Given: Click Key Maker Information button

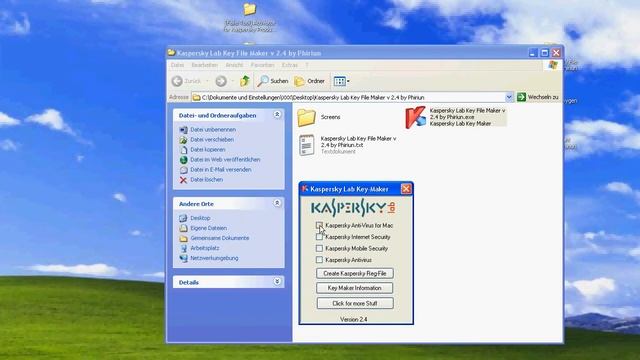Looking at the screenshot, I should coord(355,288).
